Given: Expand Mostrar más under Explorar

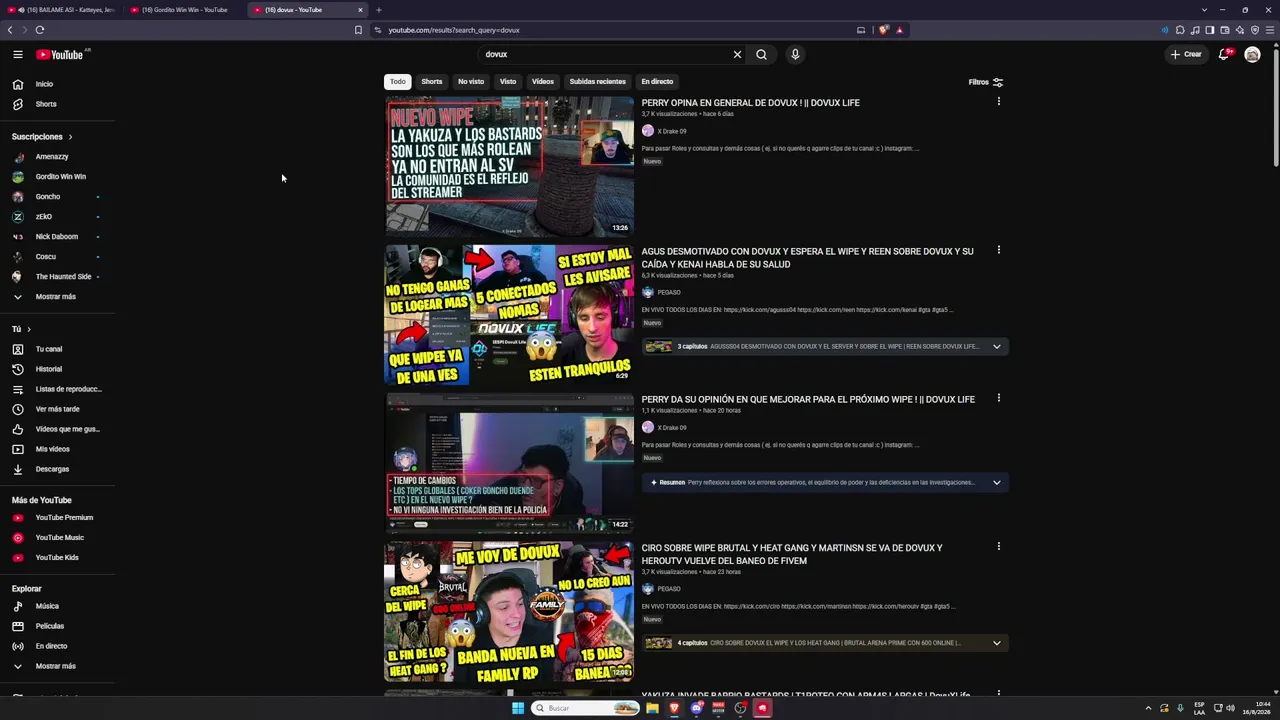Looking at the screenshot, I should point(57,666).
